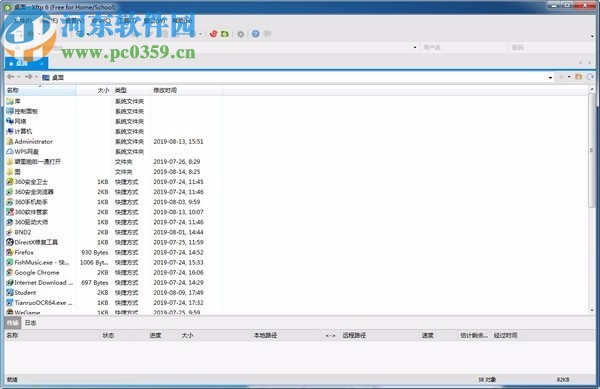
Task: Sort by the 大小 column header
Action: pos(93,90)
